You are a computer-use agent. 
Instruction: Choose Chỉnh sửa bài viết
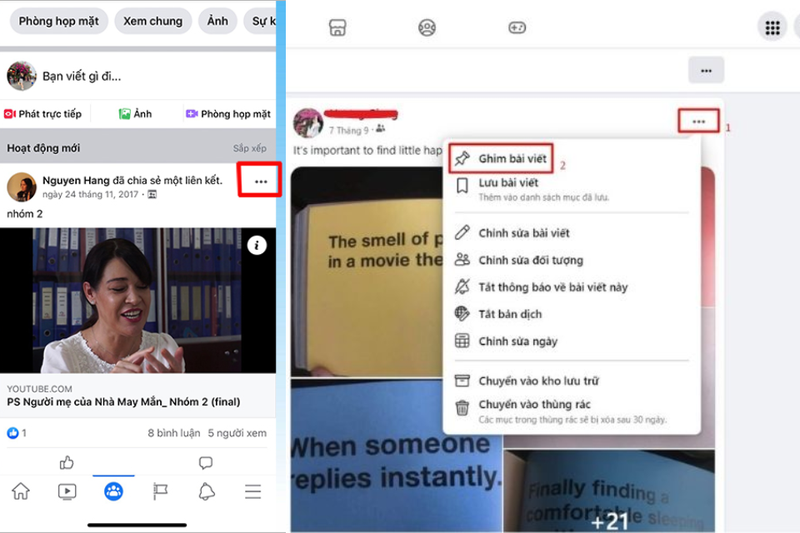click(x=571, y=233)
